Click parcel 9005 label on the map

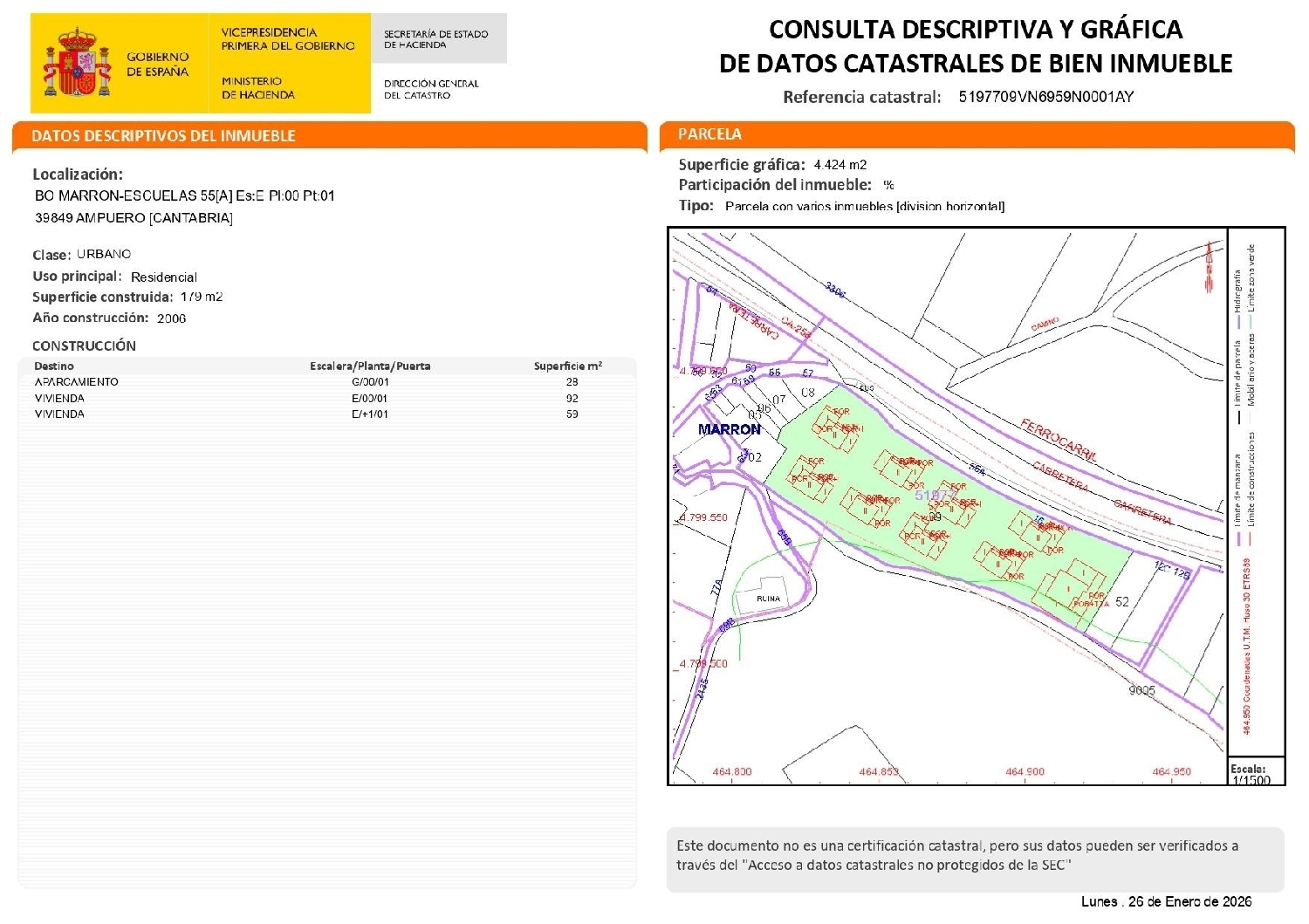point(1141,690)
